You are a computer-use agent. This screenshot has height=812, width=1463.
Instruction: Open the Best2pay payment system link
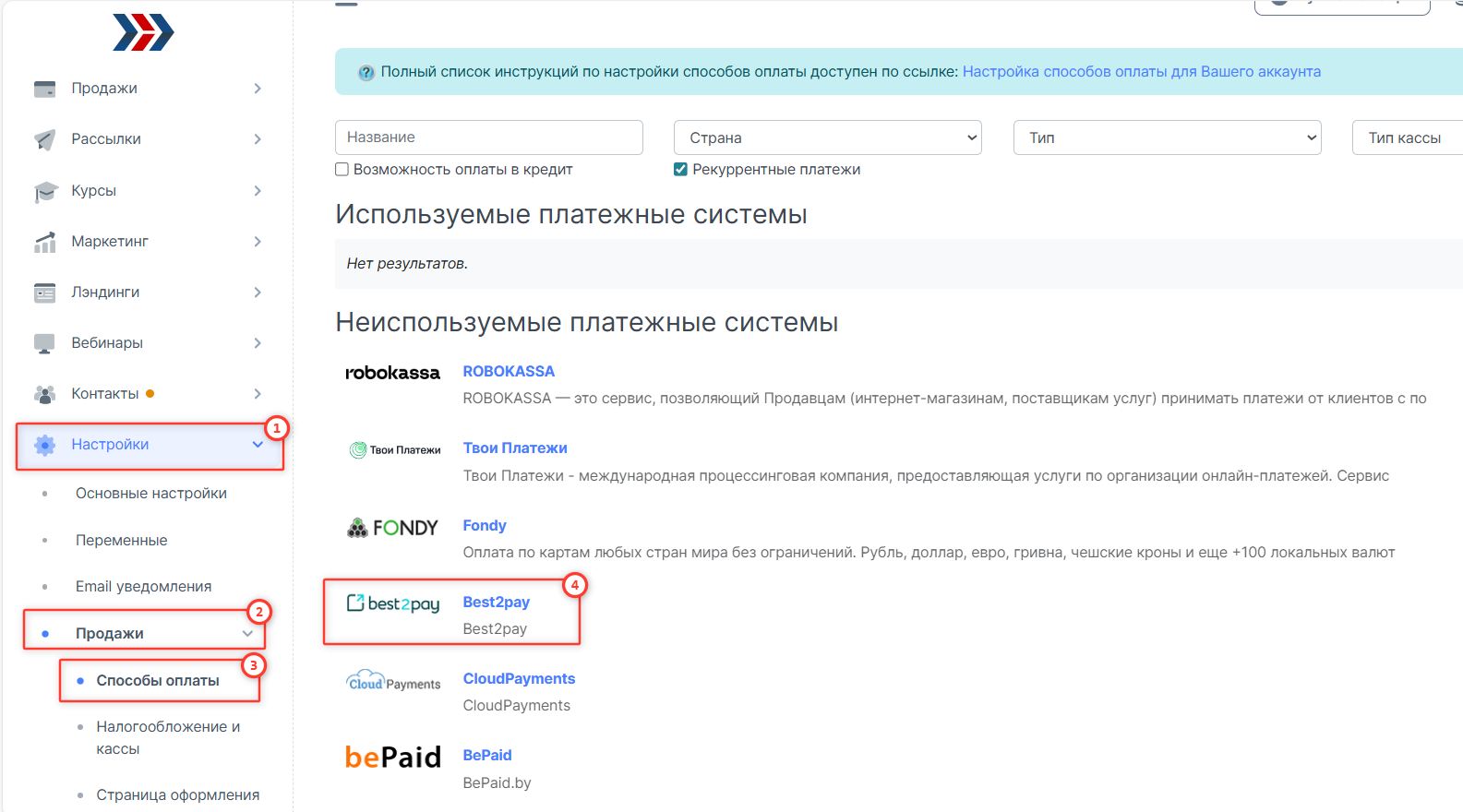(x=496, y=603)
